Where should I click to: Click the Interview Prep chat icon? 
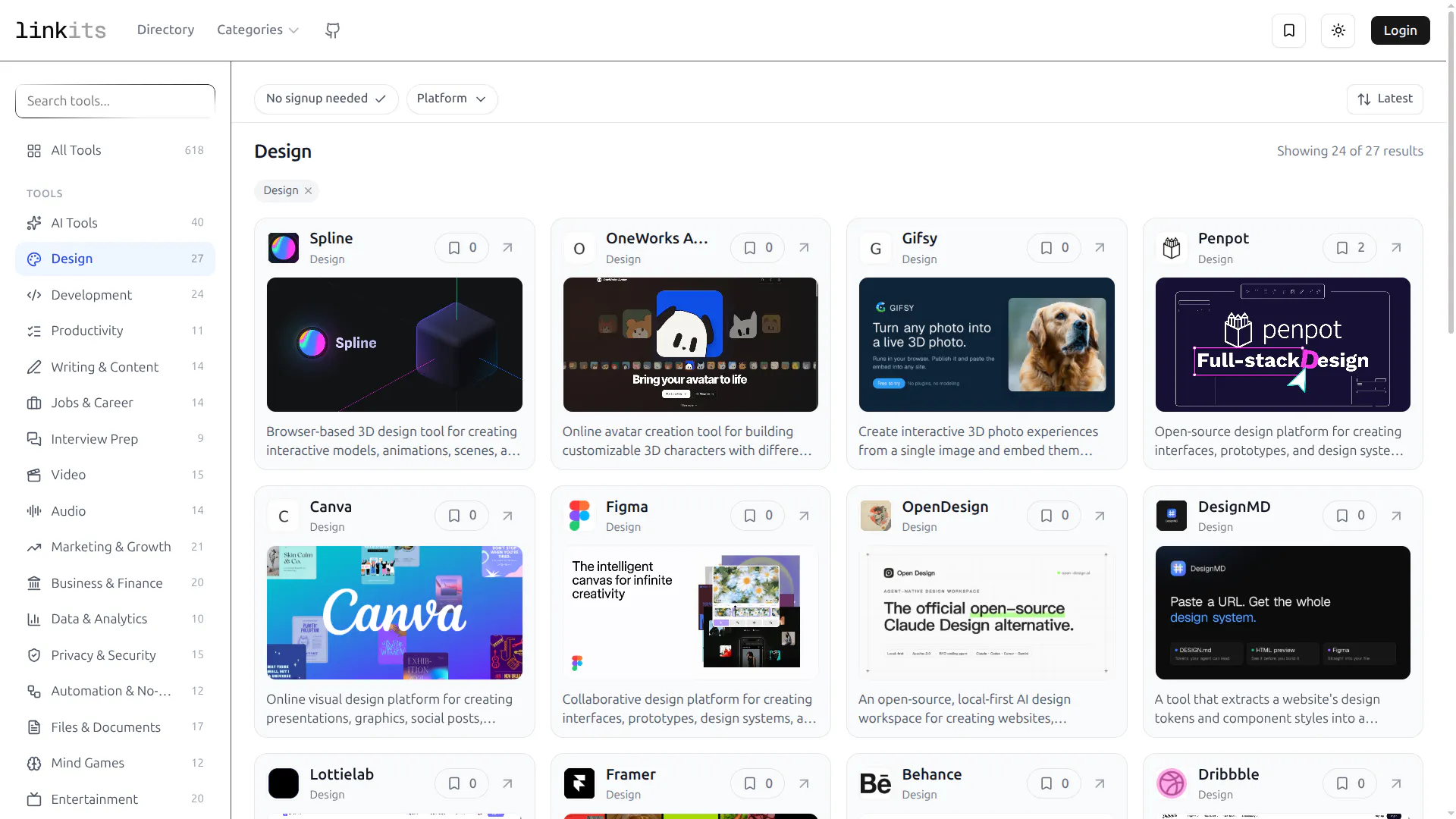click(x=34, y=439)
